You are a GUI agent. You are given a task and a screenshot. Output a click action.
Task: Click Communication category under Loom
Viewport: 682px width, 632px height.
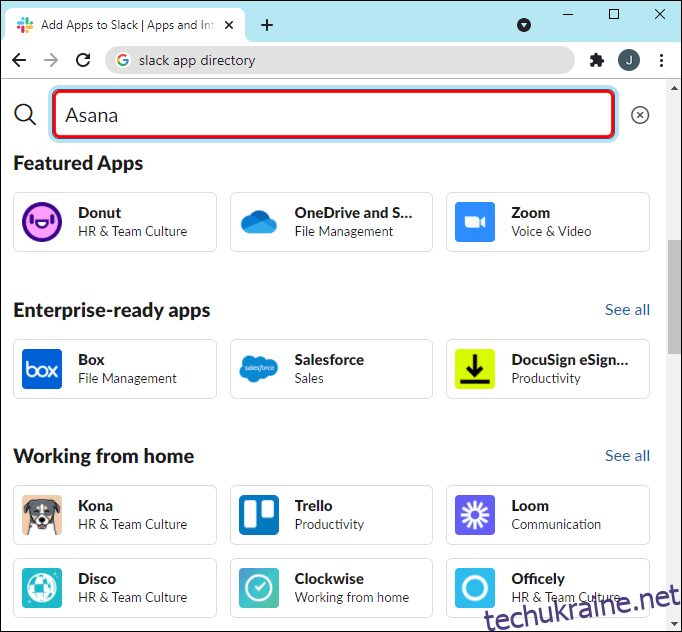556,524
